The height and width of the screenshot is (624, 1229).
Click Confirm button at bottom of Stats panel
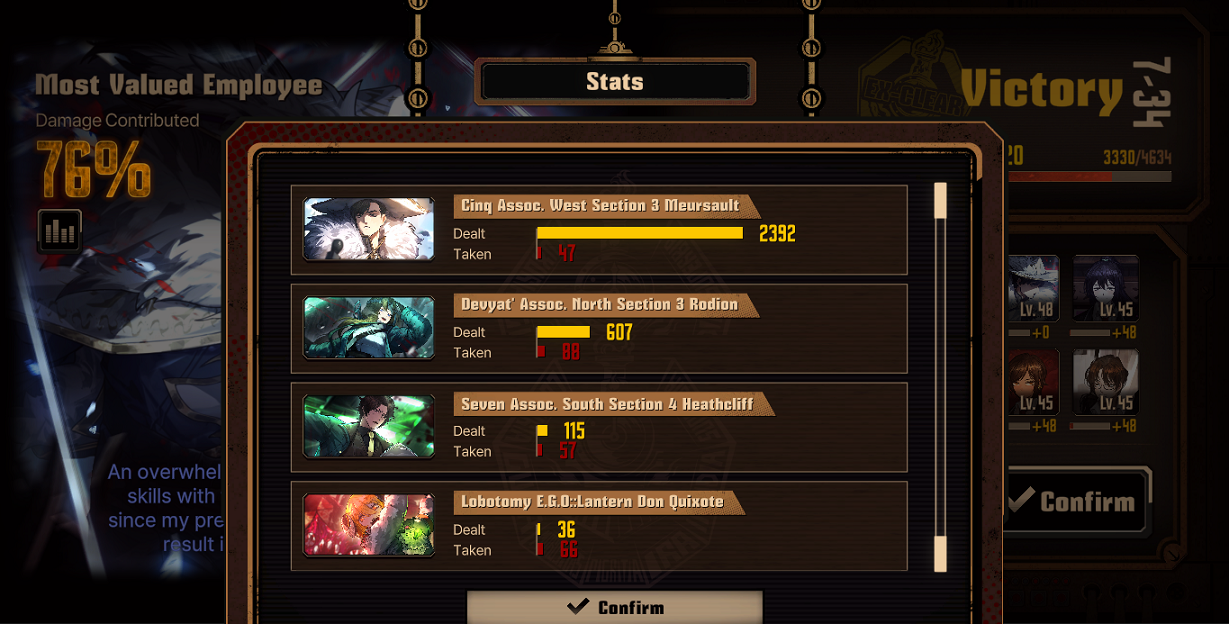614,607
